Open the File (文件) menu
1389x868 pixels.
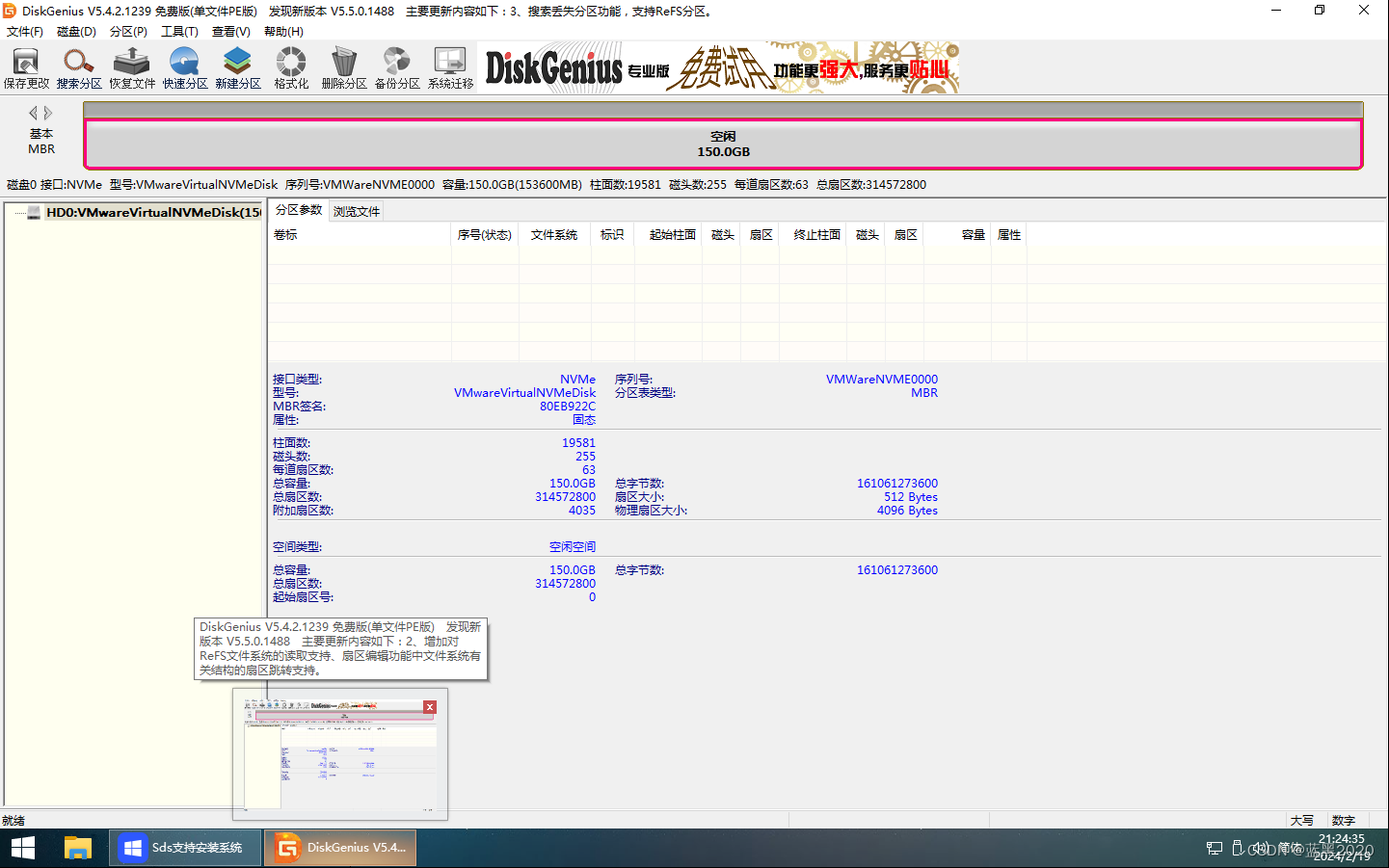[25, 32]
